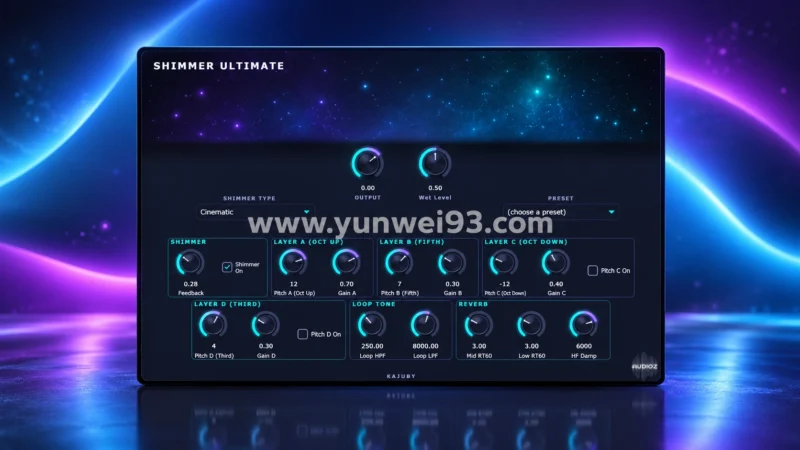The width and height of the screenshot is (800, 450).
Task: Click the Wet Level value 0.50
Action: tap(435, 188)
